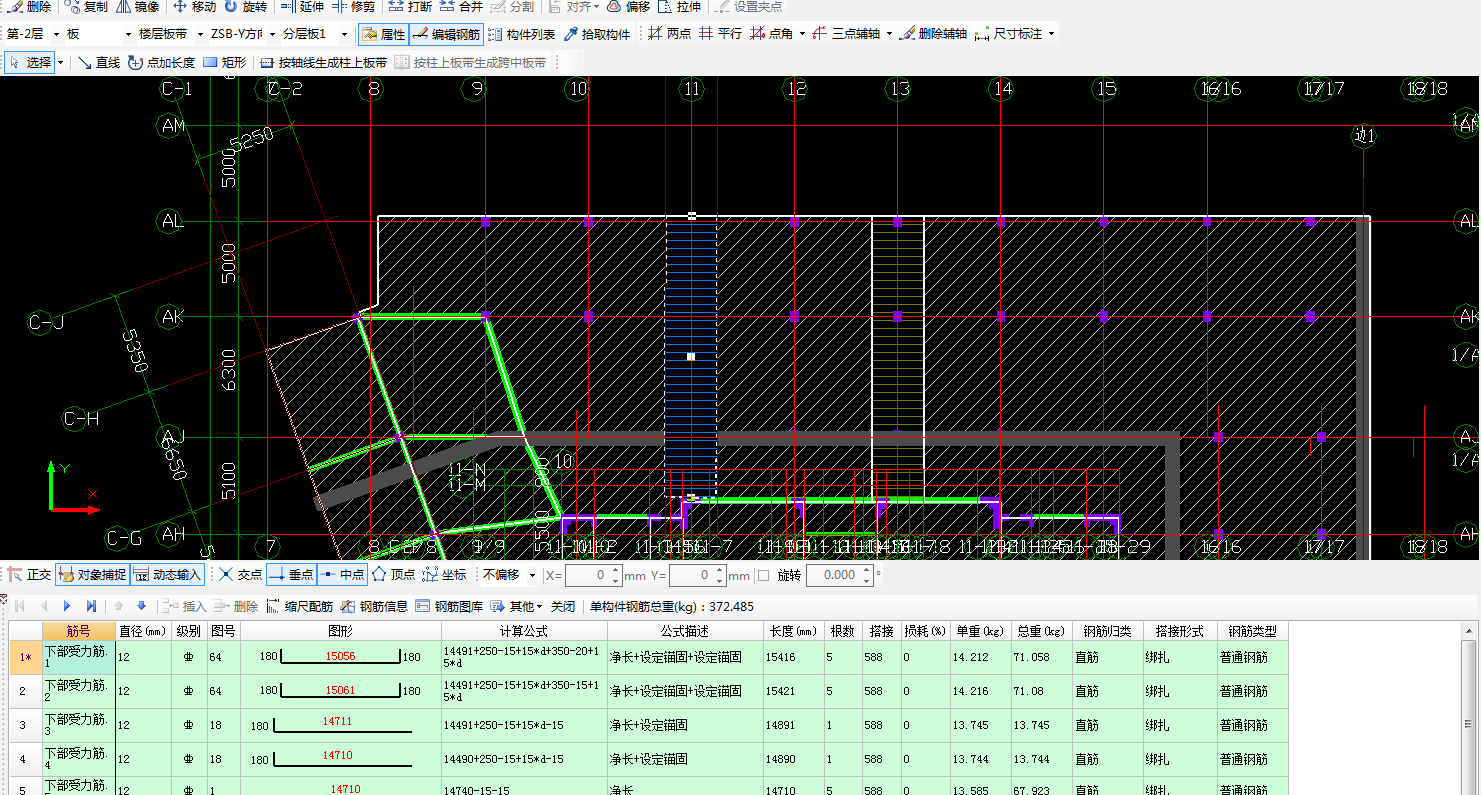Viewport: 1481px width, 795px height.
Task: Select the 延伸 (extend) tool
Action: tap(302, 6)
